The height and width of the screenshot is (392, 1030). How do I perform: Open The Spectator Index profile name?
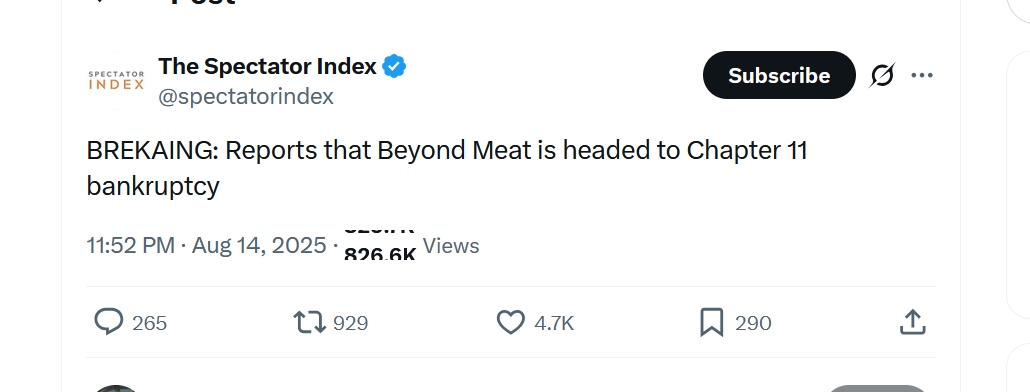(x=267, y=66)
